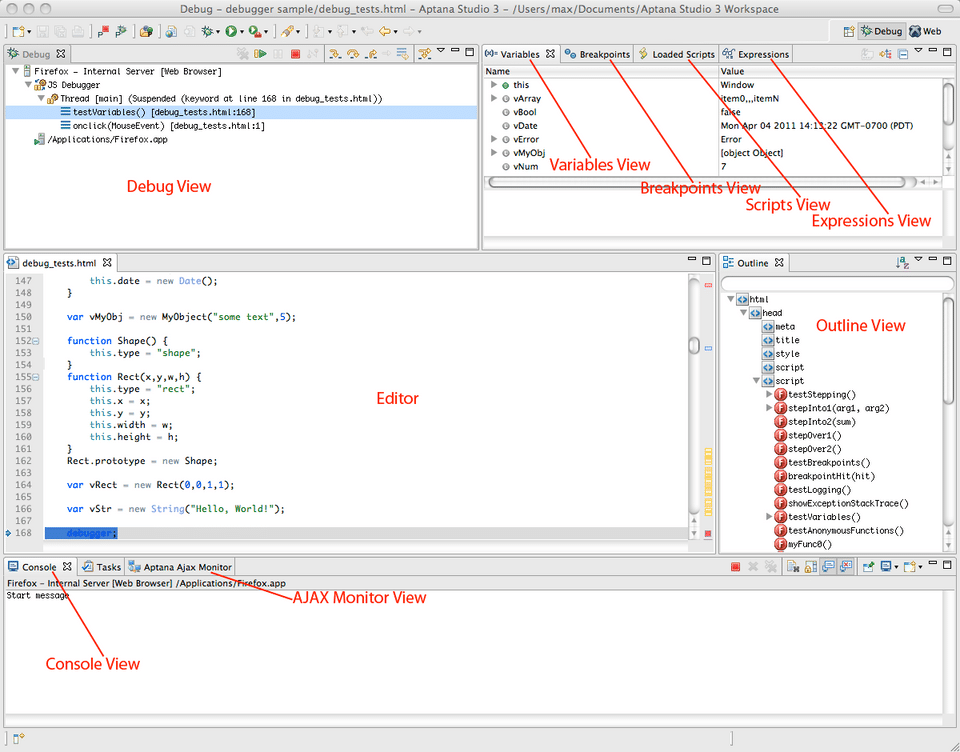Click the editor vertical scrollbar thumb

(694, 345)
